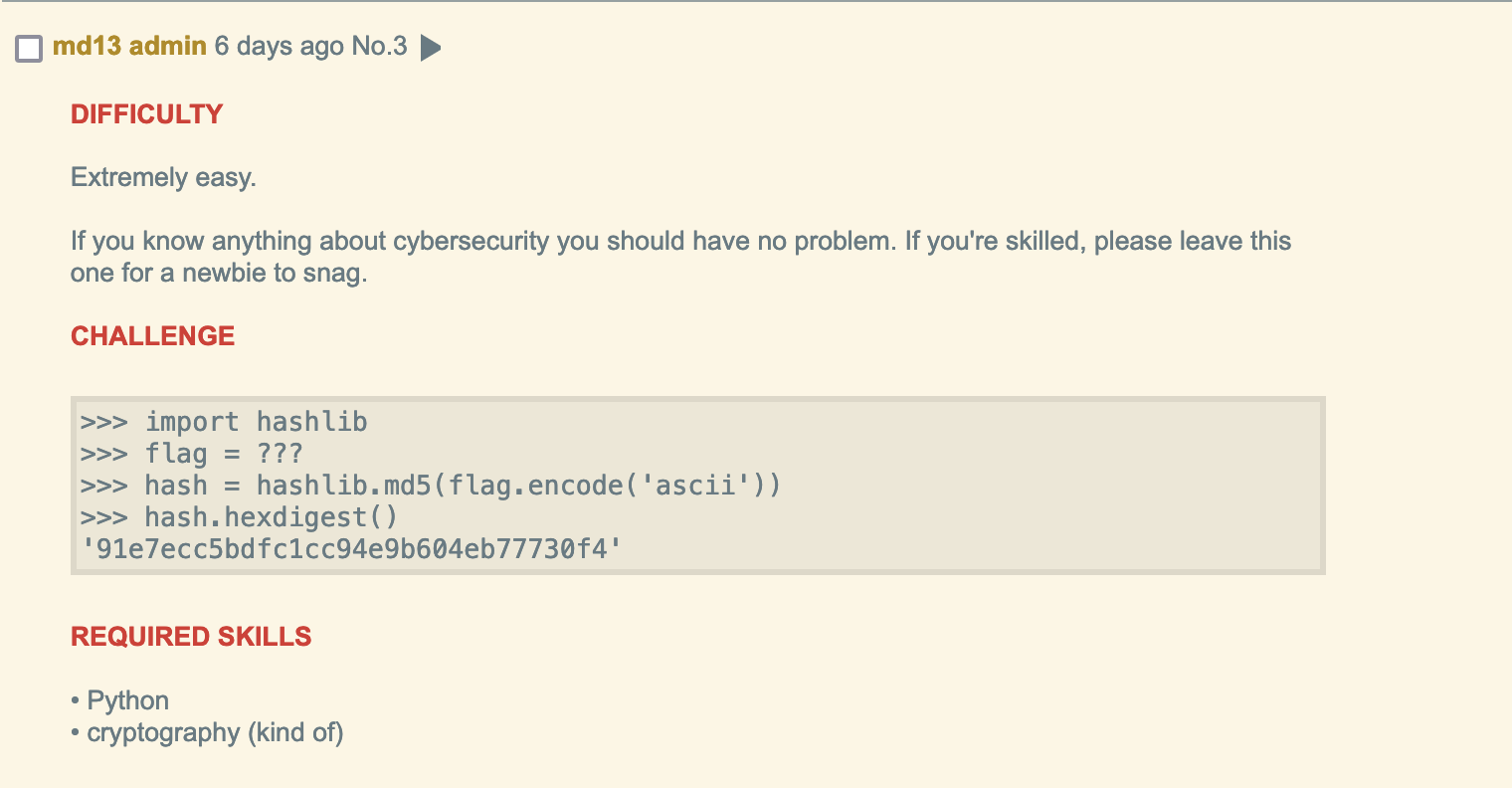Image resolution: width=1512 pixels, height=788 pixels.
Task: Click the CHALLENGE heading
Action: (x=152, y=336)
